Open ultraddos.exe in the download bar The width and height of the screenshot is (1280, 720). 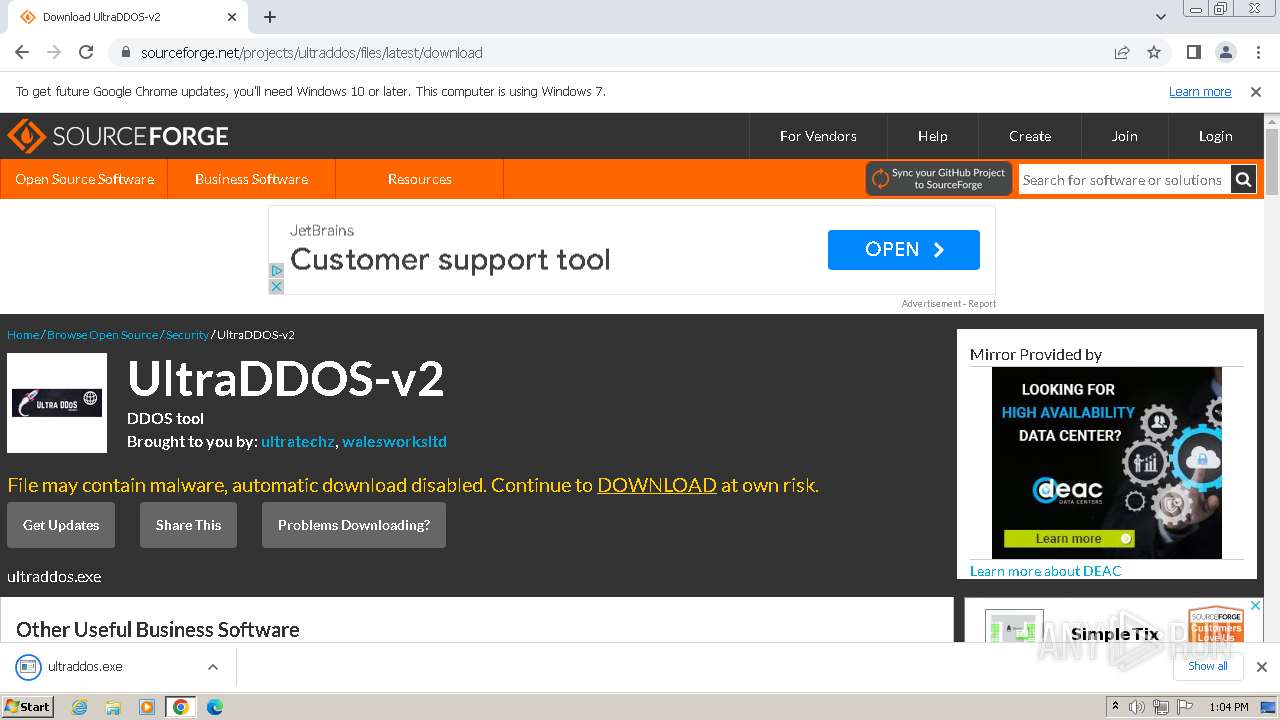(85, 667)
